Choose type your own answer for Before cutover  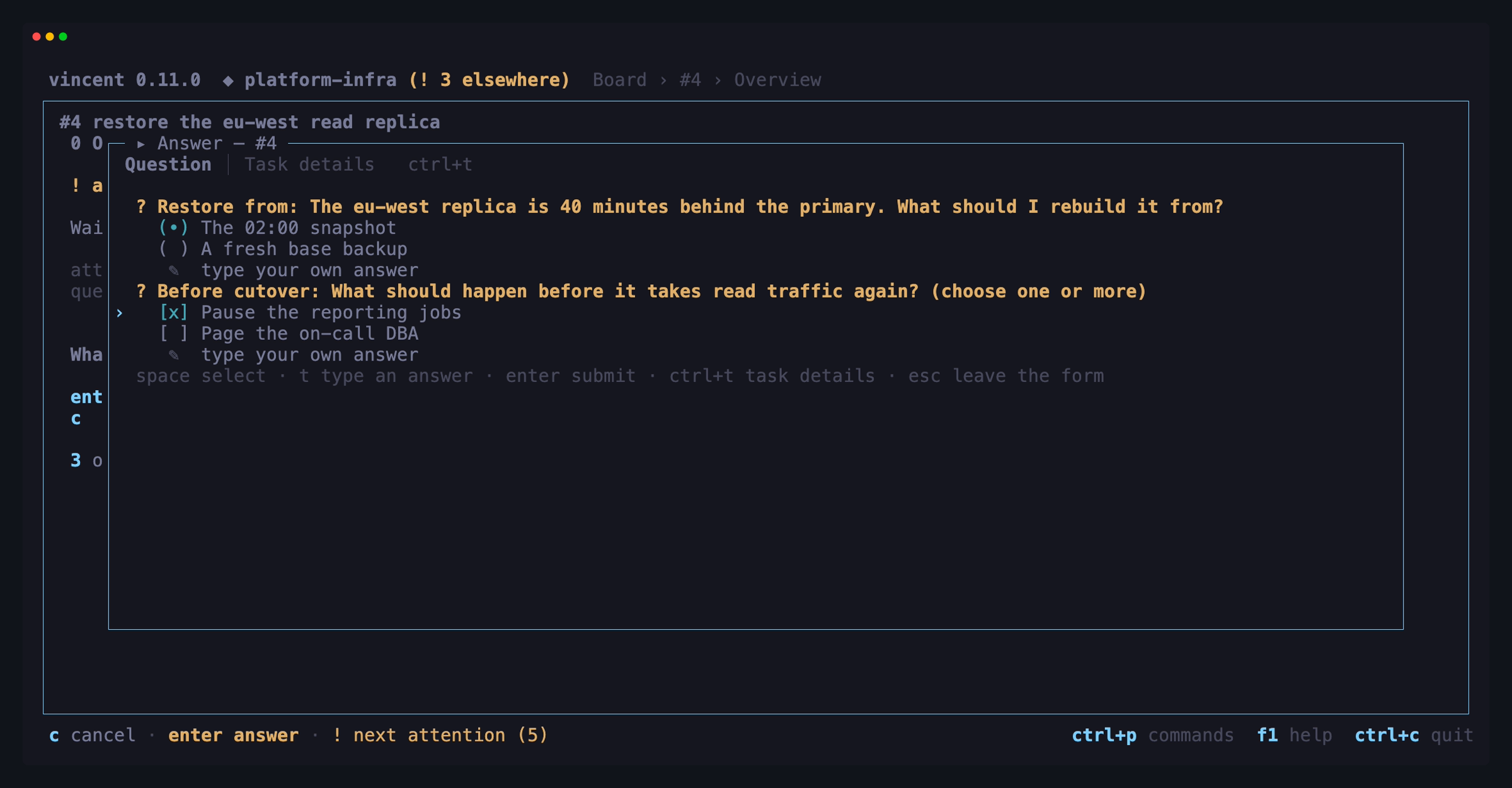(309, 355)
